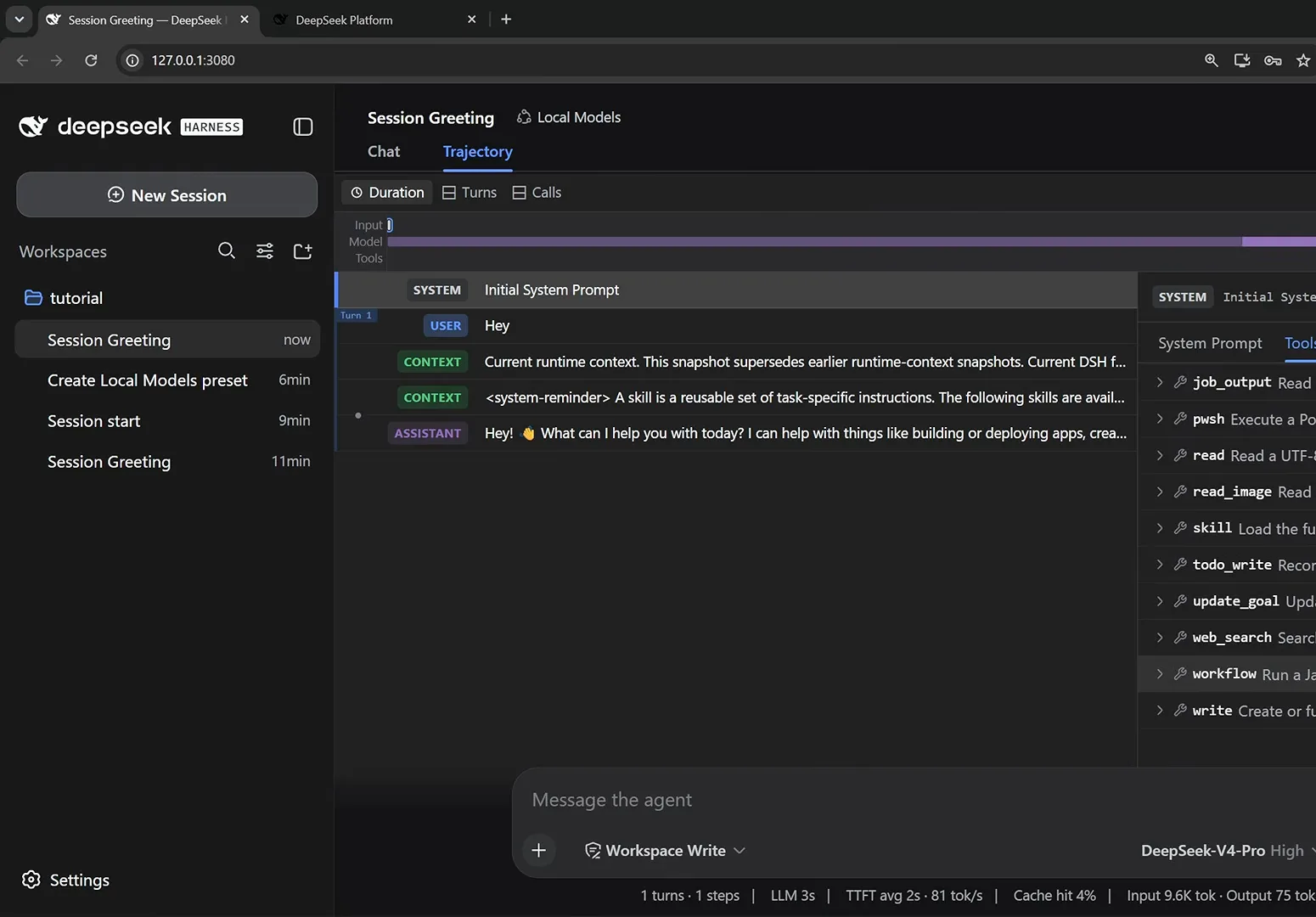Expand the read_image tool entry
The height and width of the screenshot is (917, 1316).
coord(1160,492)
